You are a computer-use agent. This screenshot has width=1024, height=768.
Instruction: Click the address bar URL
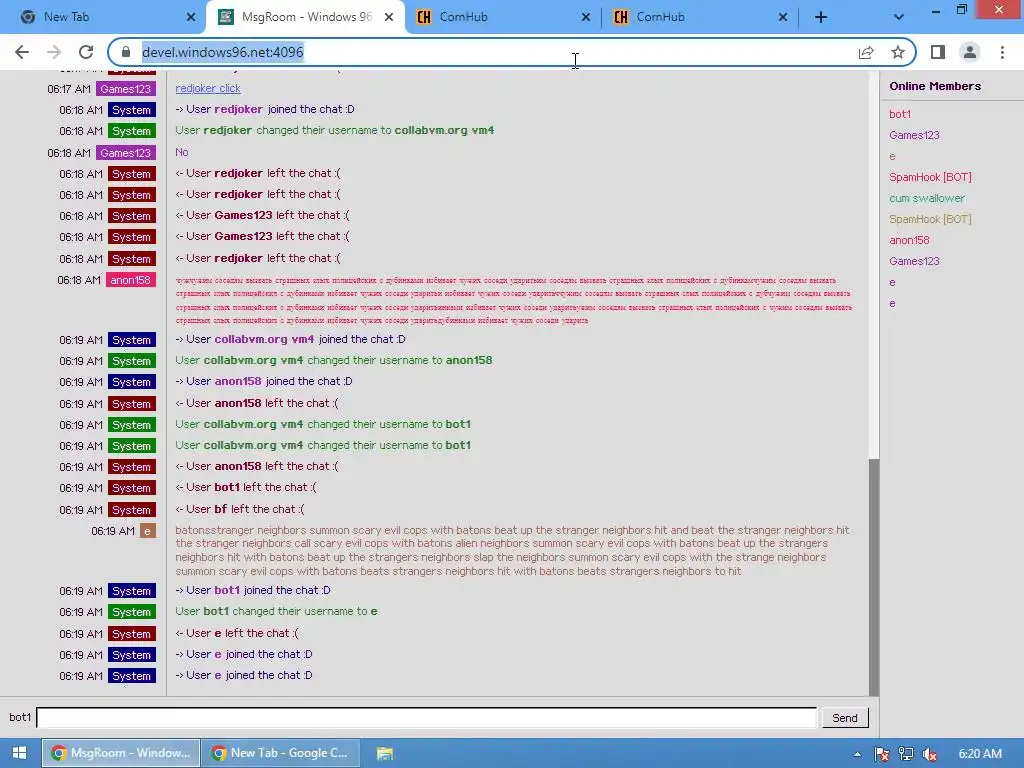pyautogui.click(x=223, y=52)
